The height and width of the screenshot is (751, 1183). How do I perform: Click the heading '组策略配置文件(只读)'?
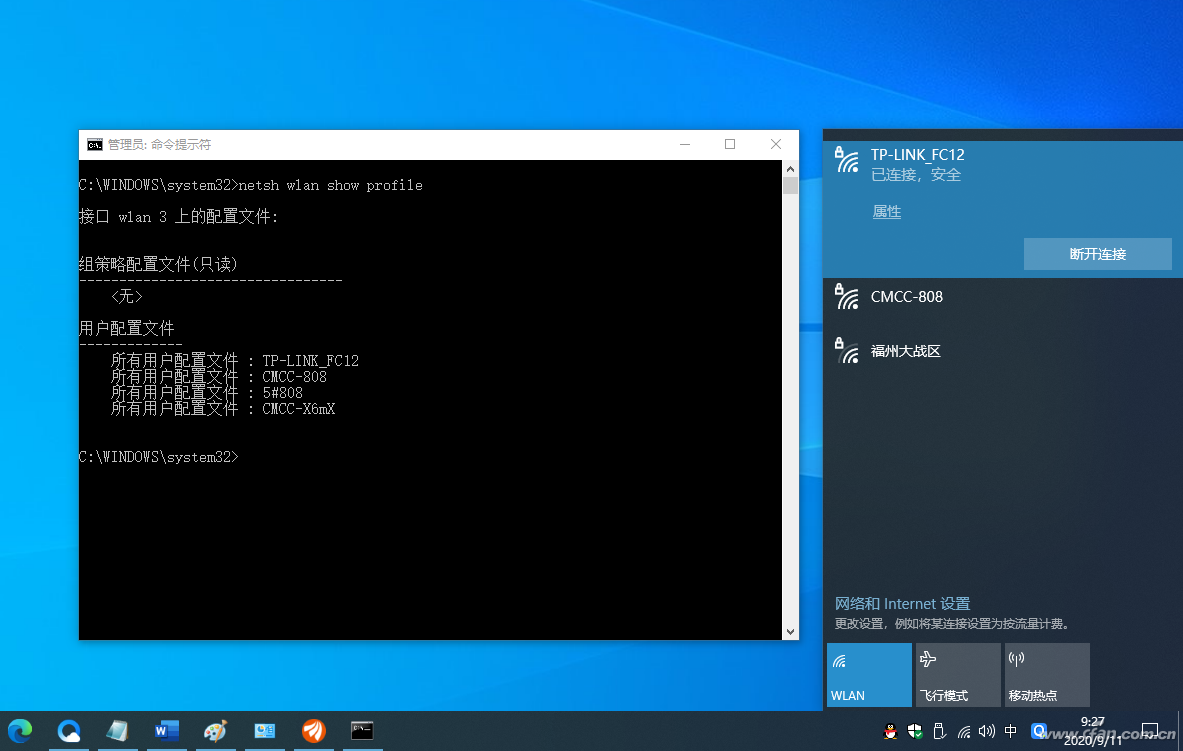158,264
